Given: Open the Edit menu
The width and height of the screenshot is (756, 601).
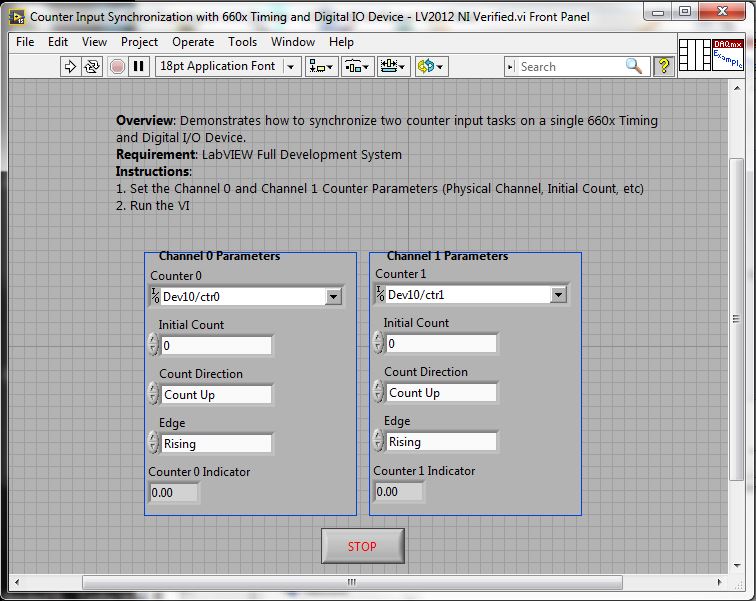Looking at the screenshot, I should 58,42.
